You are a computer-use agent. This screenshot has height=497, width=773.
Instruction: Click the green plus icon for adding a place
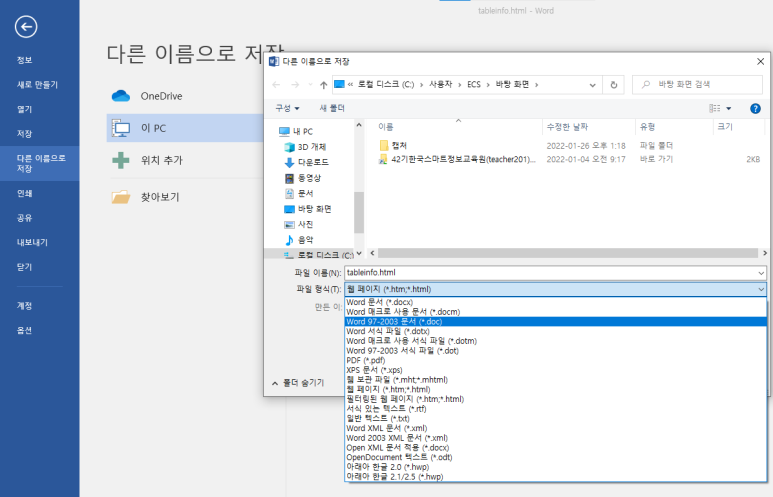[x=121, y=160]
